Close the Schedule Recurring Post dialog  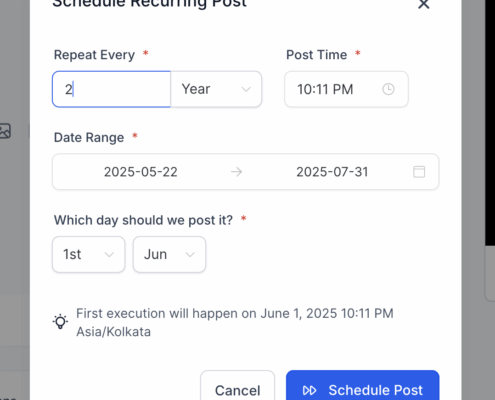(x=424, y=4)
